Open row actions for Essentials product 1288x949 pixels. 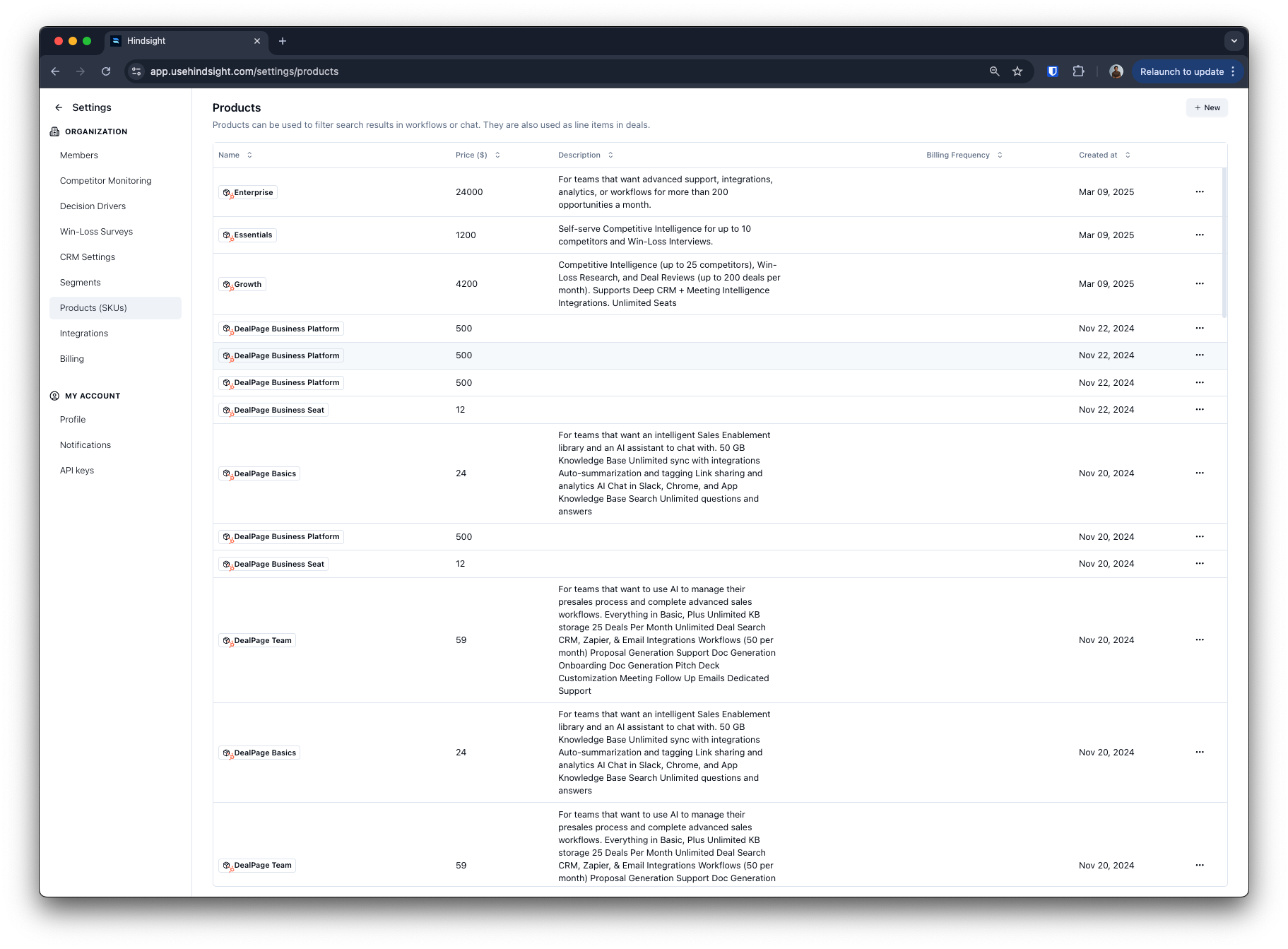click(x=1200, y=235)
